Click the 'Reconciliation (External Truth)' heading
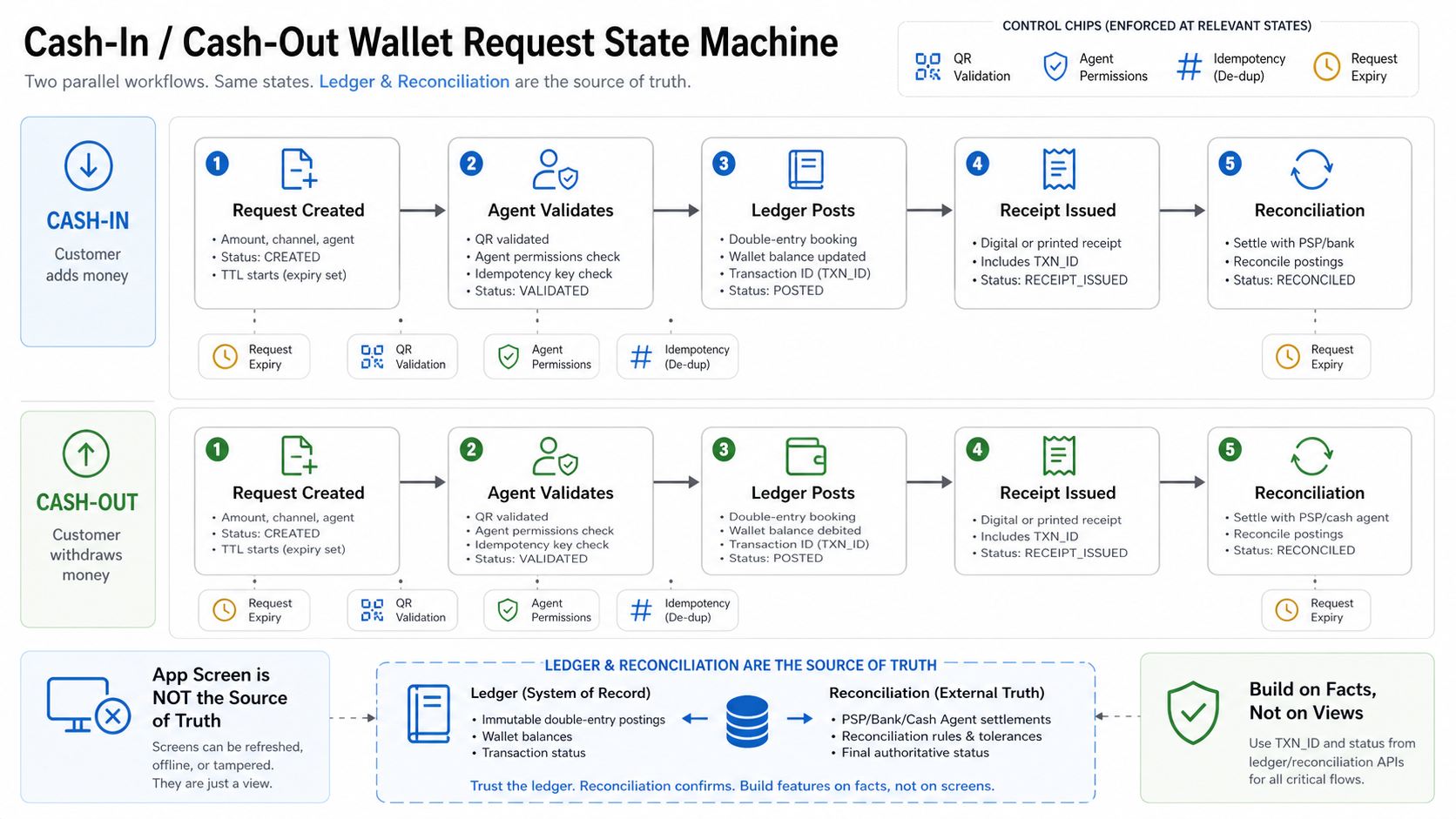This screenshot has width=1456, height=819. pyautogui.click(x=936, y=694)
